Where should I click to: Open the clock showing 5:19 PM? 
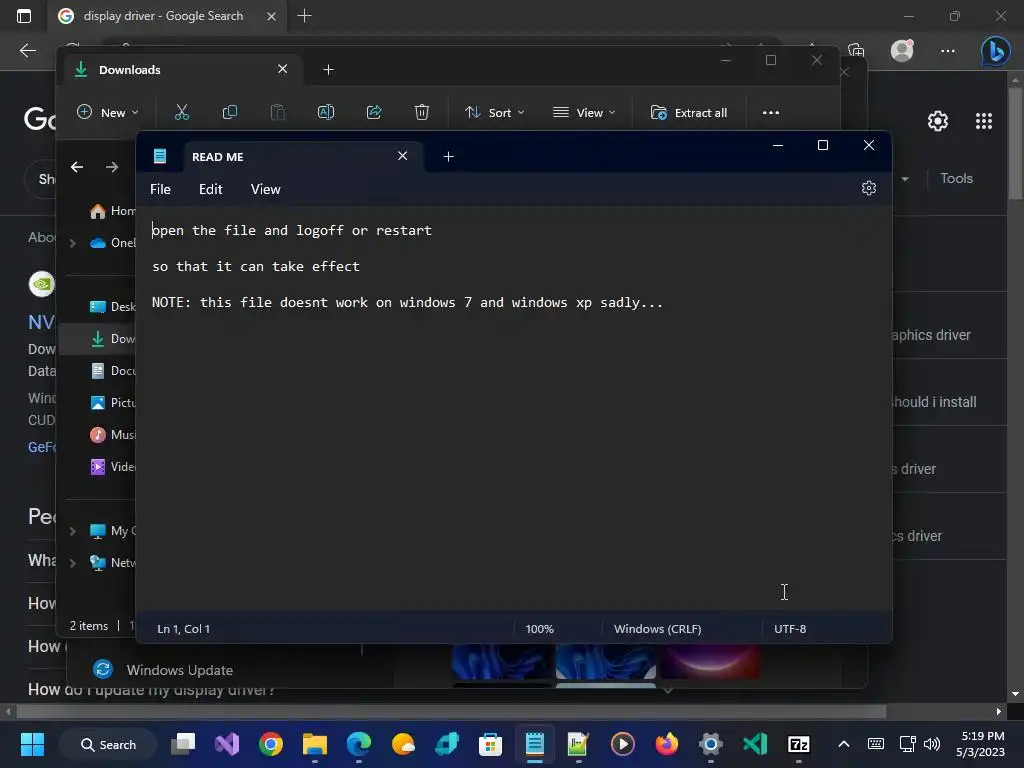(x=981, y=744)
